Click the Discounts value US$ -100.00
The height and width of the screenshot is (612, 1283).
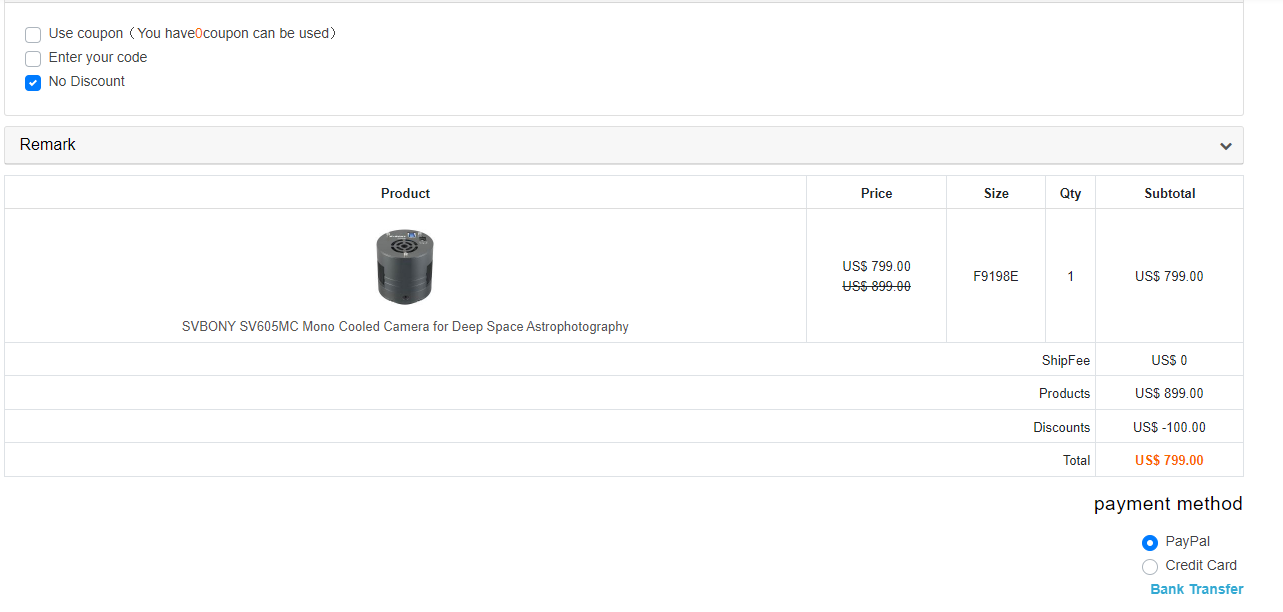point(1169,428)
